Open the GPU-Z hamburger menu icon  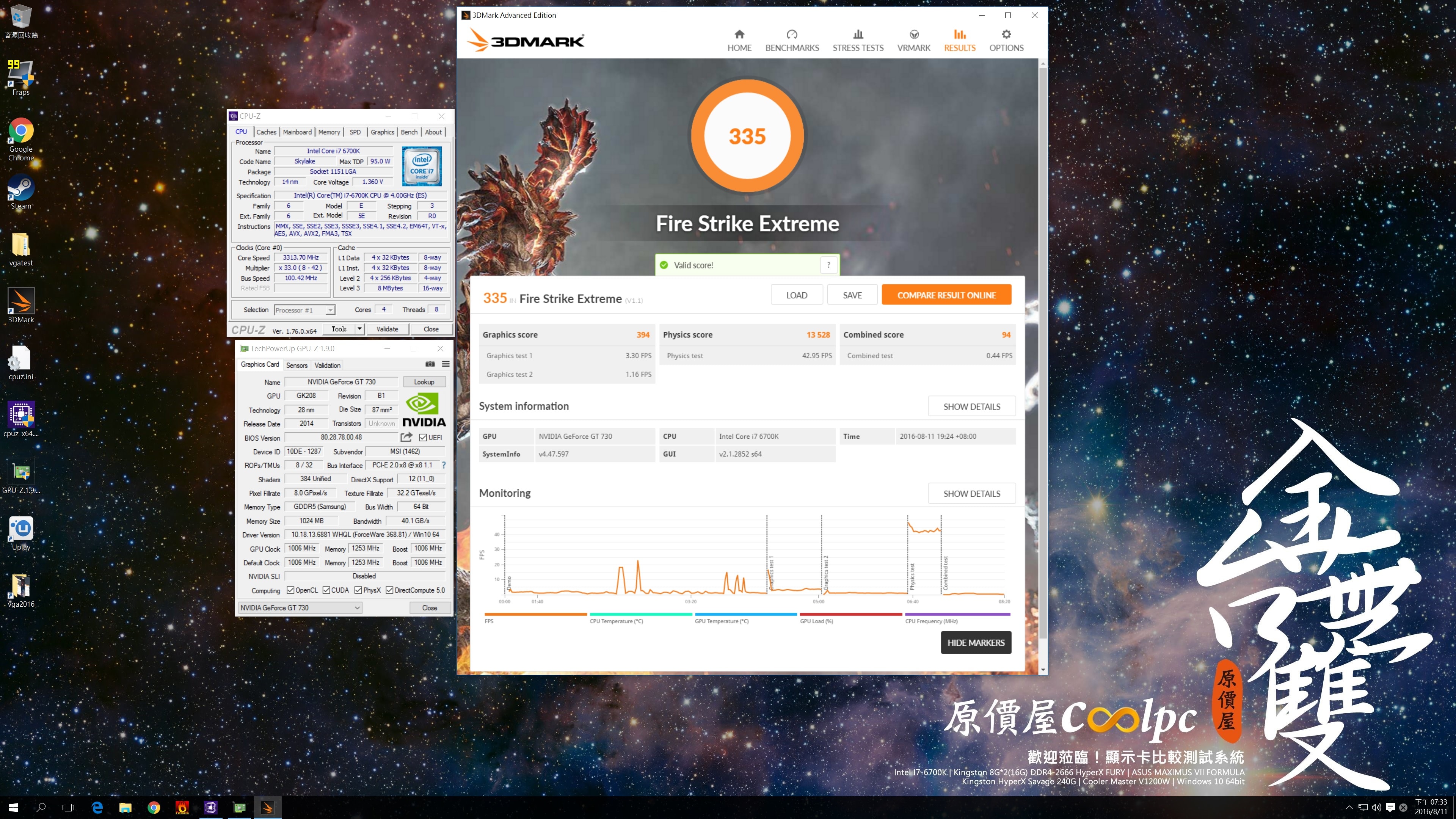[446, 364]
